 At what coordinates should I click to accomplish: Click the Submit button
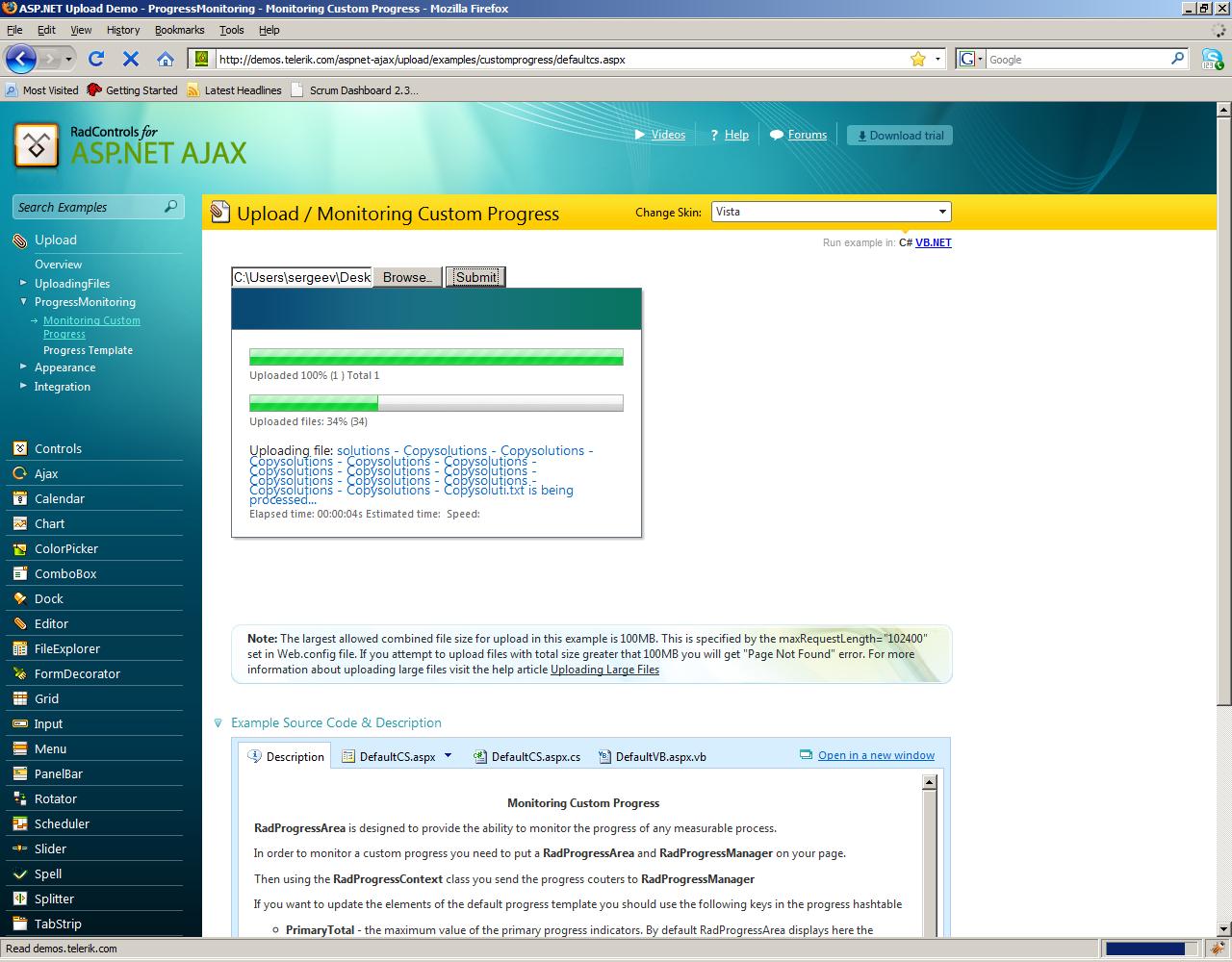point(475,277)
